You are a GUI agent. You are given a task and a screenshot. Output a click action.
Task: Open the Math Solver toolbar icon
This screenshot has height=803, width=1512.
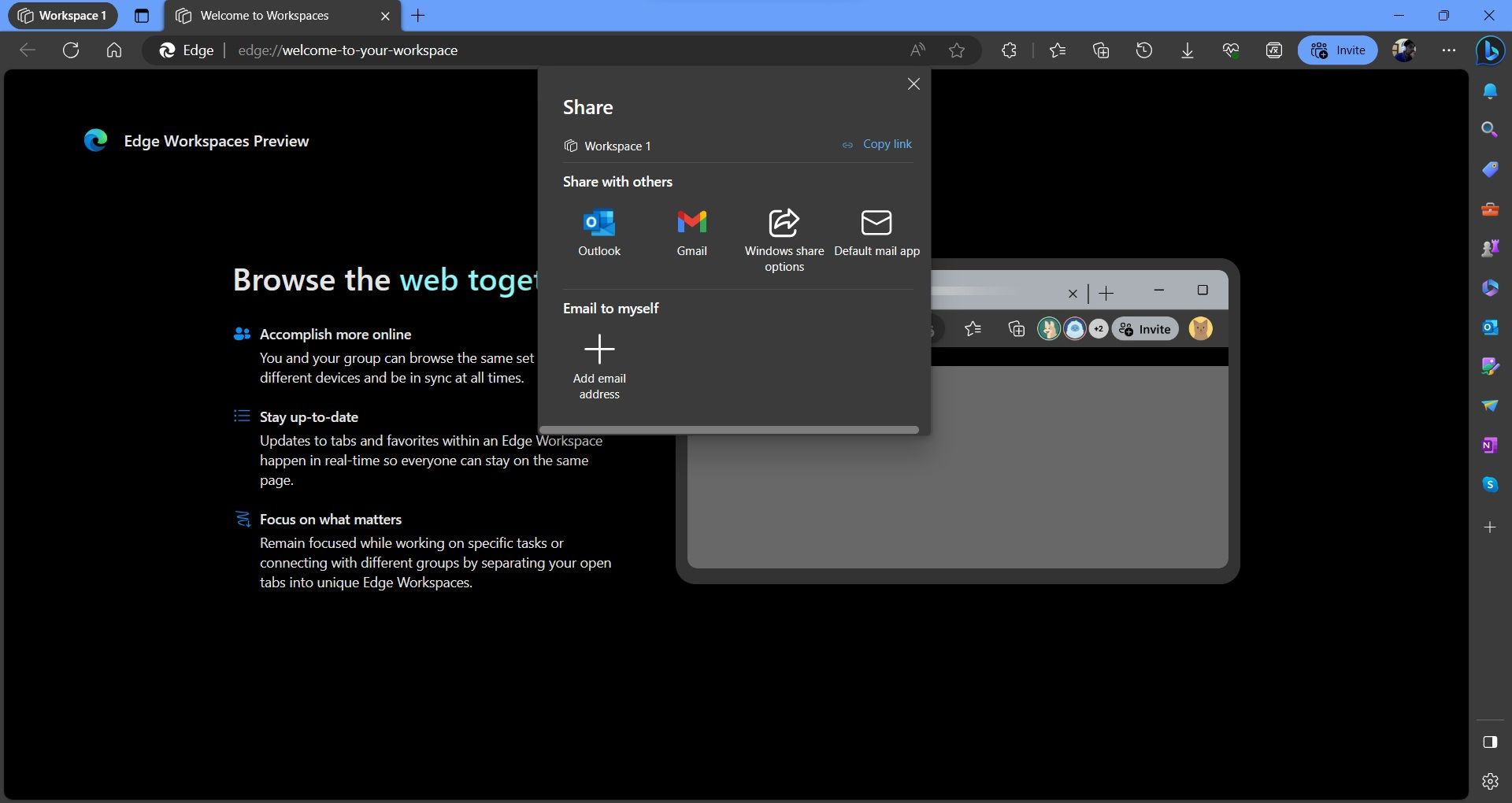[x=1273, y=50]
